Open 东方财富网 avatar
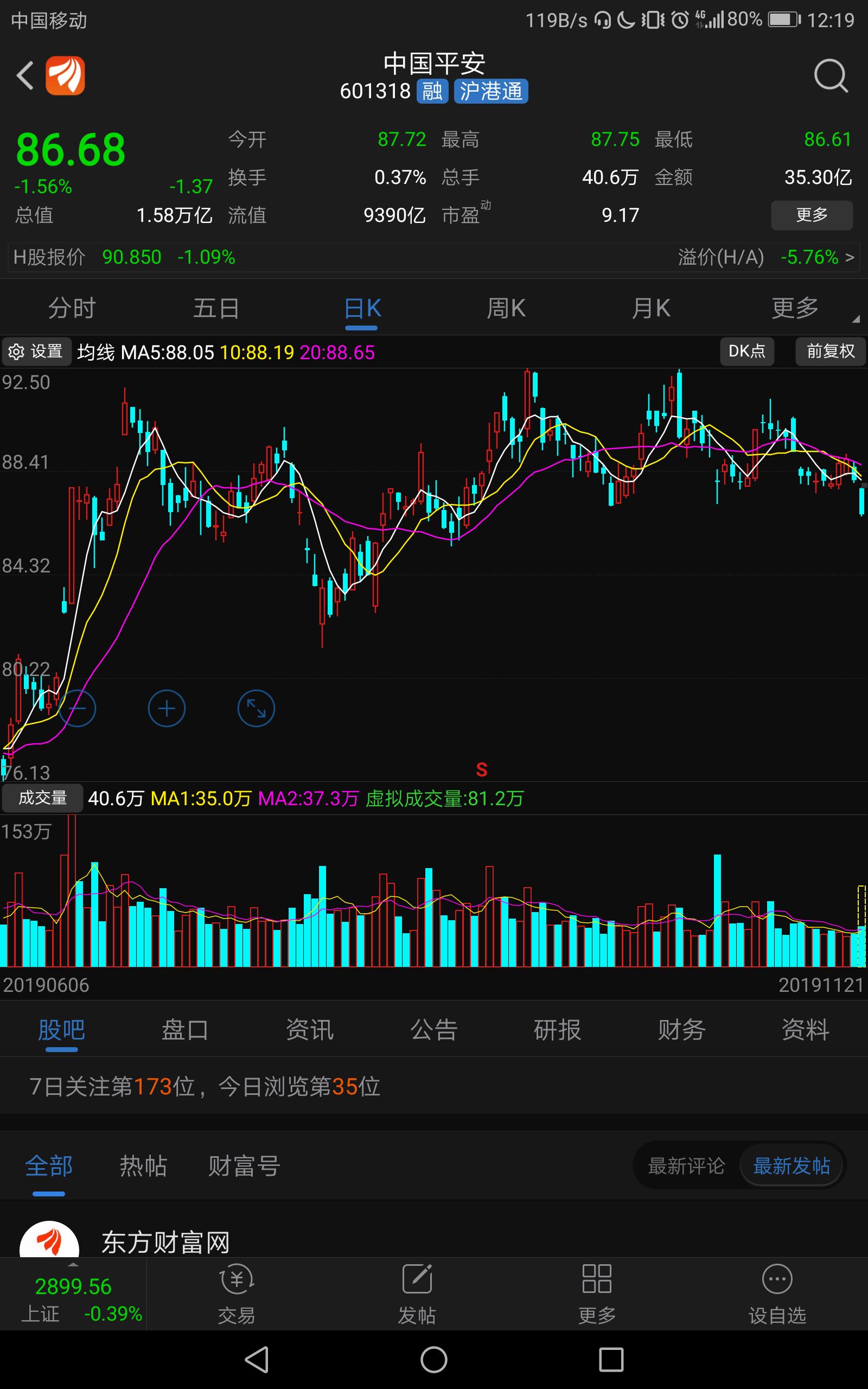868x1389 pixels. pos(49,1240)
